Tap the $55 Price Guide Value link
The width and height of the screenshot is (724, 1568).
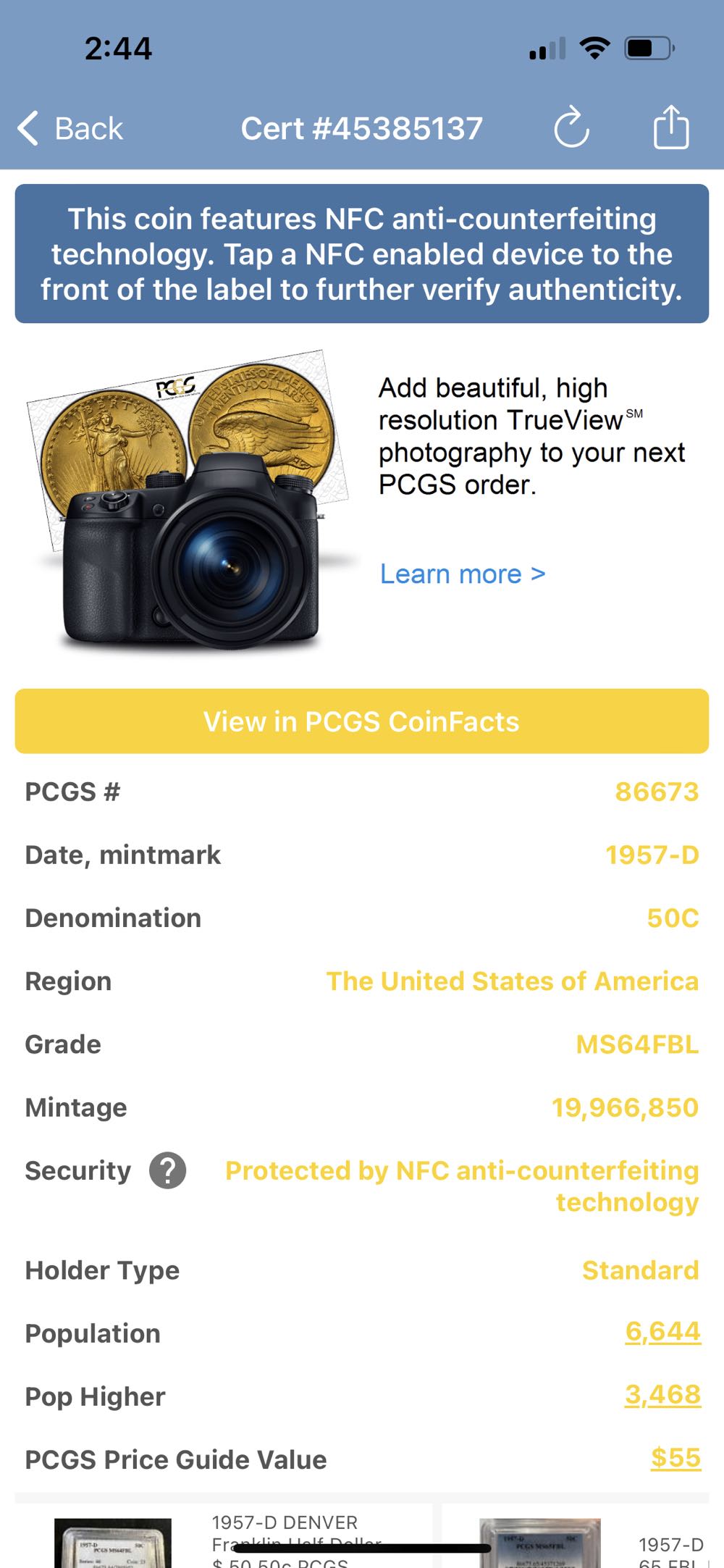pyautogui.click(x=675, y=1457)
